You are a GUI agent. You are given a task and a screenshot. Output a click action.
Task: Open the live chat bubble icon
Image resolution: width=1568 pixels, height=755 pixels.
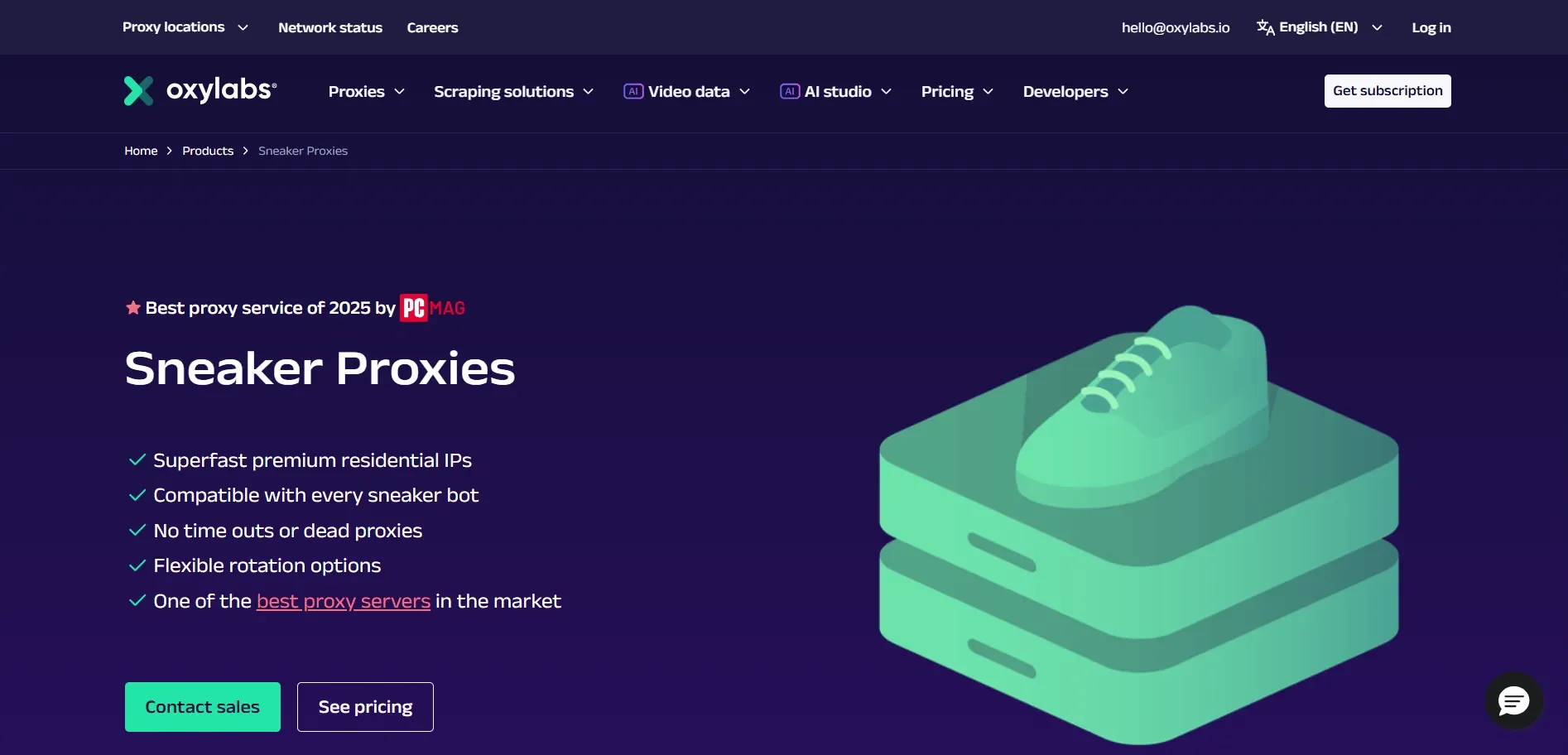(x=1514, y=701)
